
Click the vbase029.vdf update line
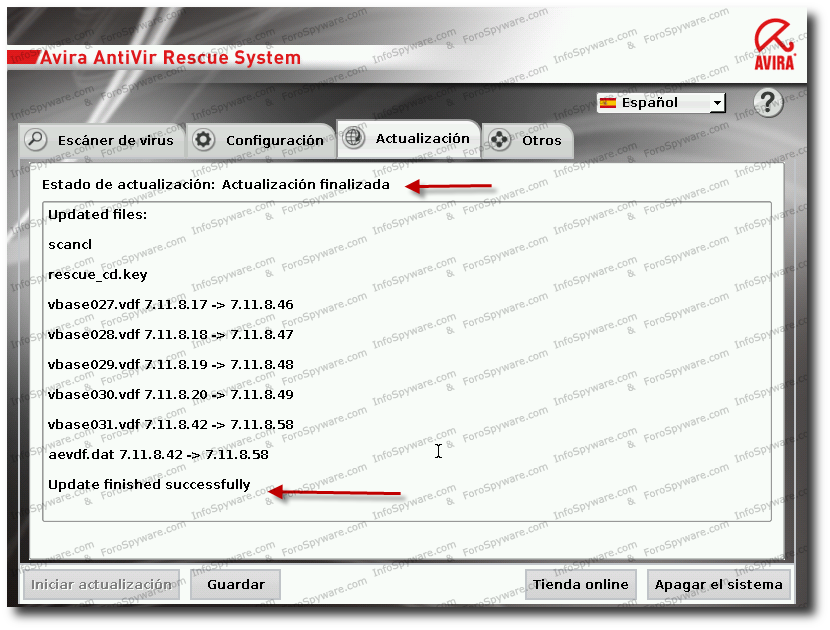click(x=170, y=365)
